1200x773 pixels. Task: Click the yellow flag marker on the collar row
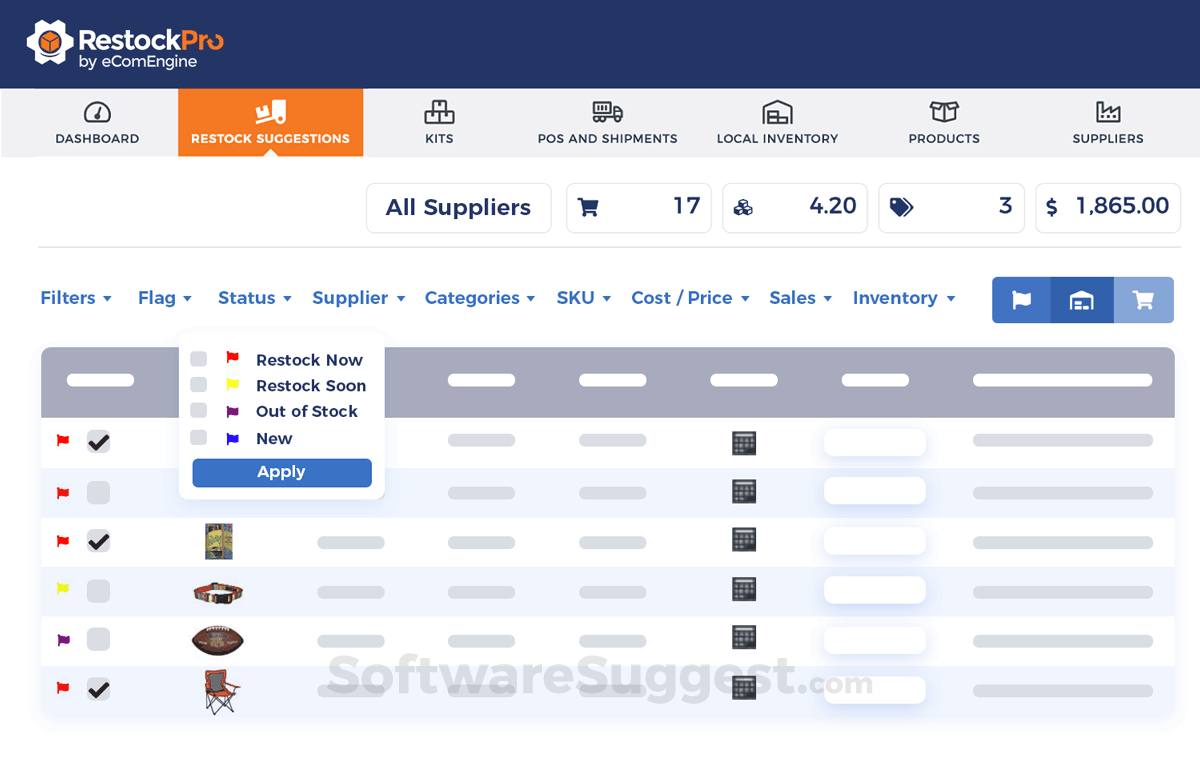click(x=62, y=590)
